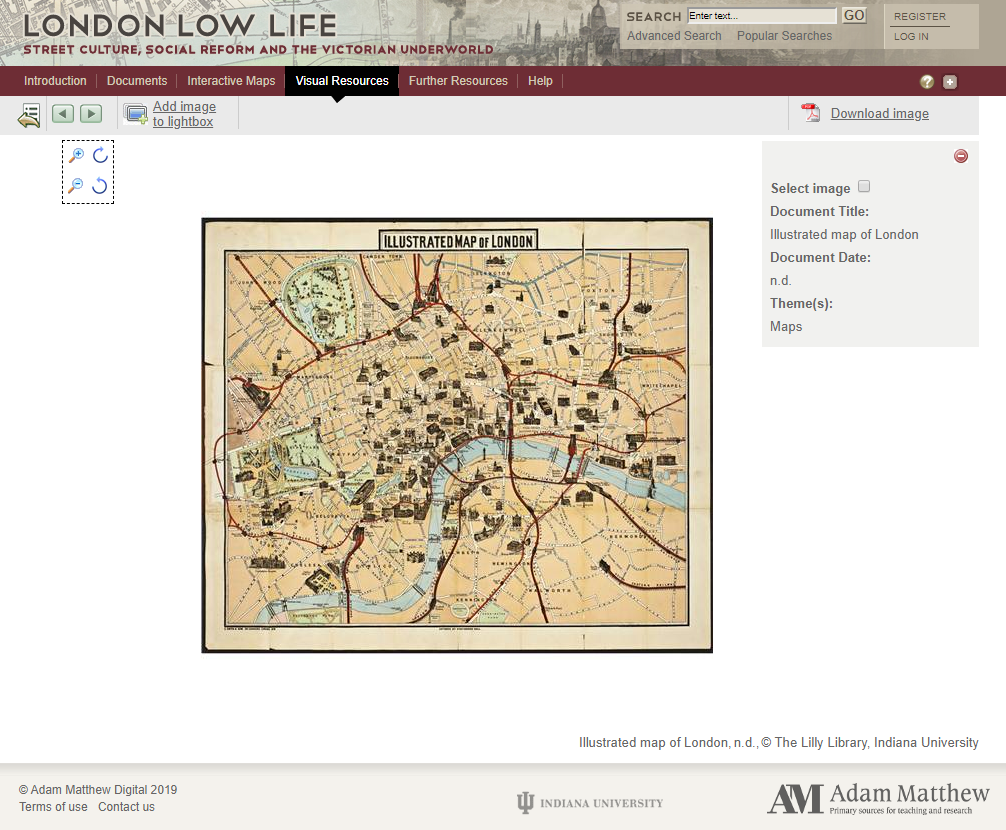Click the plus icon in navigation bar
Screen dimensions: 1006x830
(x=950, y=81)
